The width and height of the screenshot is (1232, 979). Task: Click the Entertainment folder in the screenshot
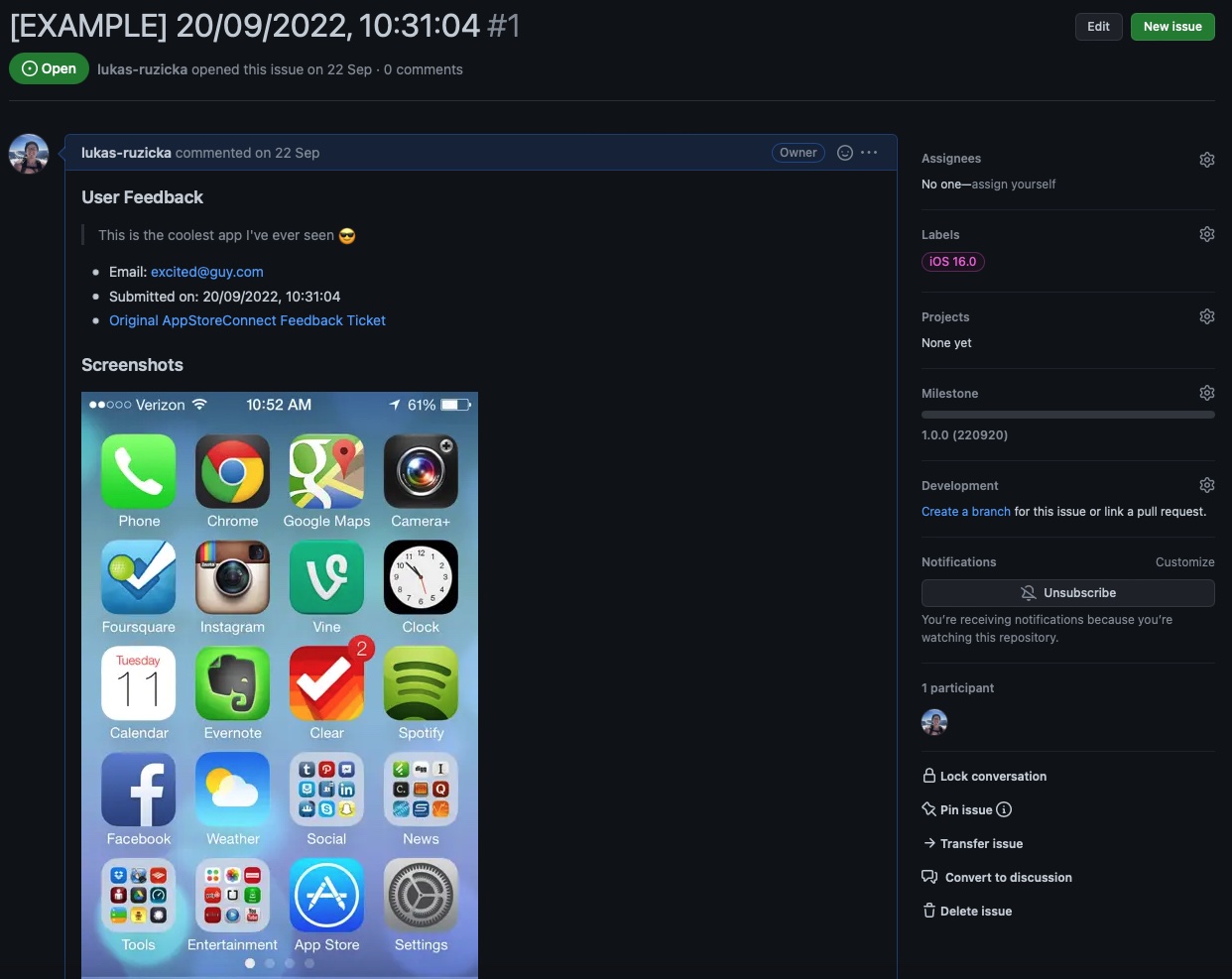(x=232, y=896)
